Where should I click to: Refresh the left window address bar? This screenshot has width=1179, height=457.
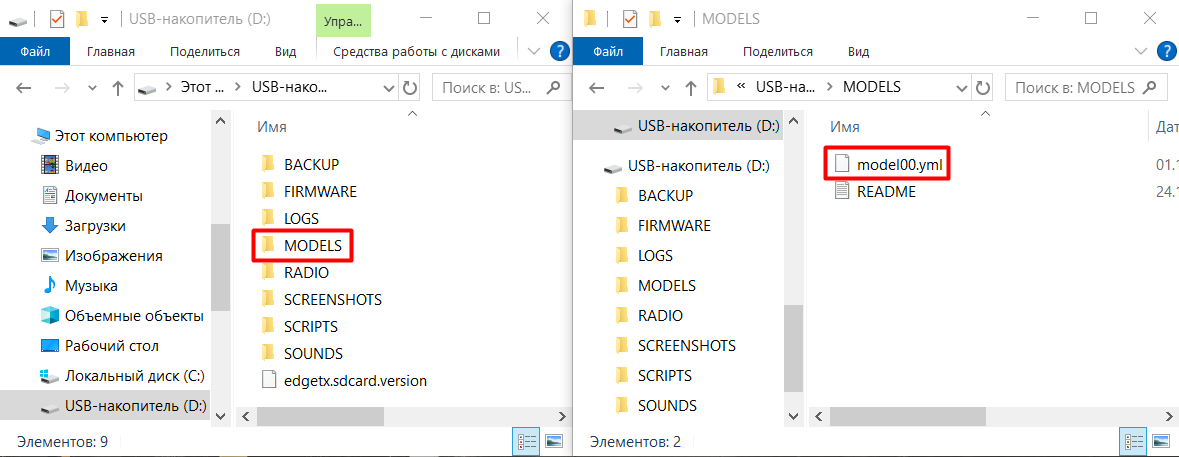(409, 88)
